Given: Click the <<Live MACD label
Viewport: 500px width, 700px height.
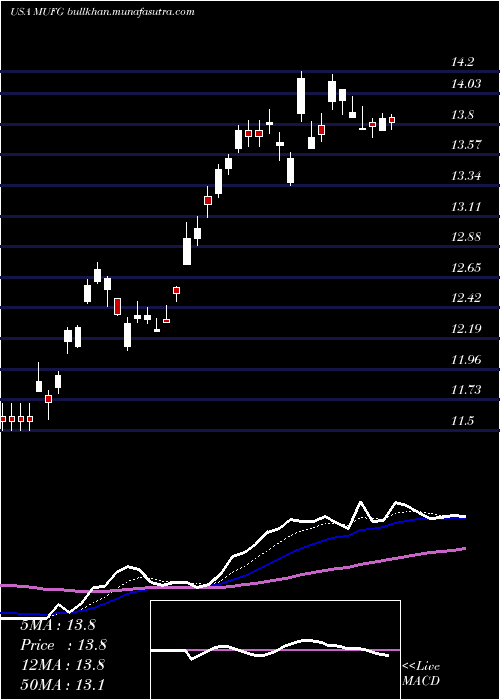Looking at the screenshot, I should (421, 674).
